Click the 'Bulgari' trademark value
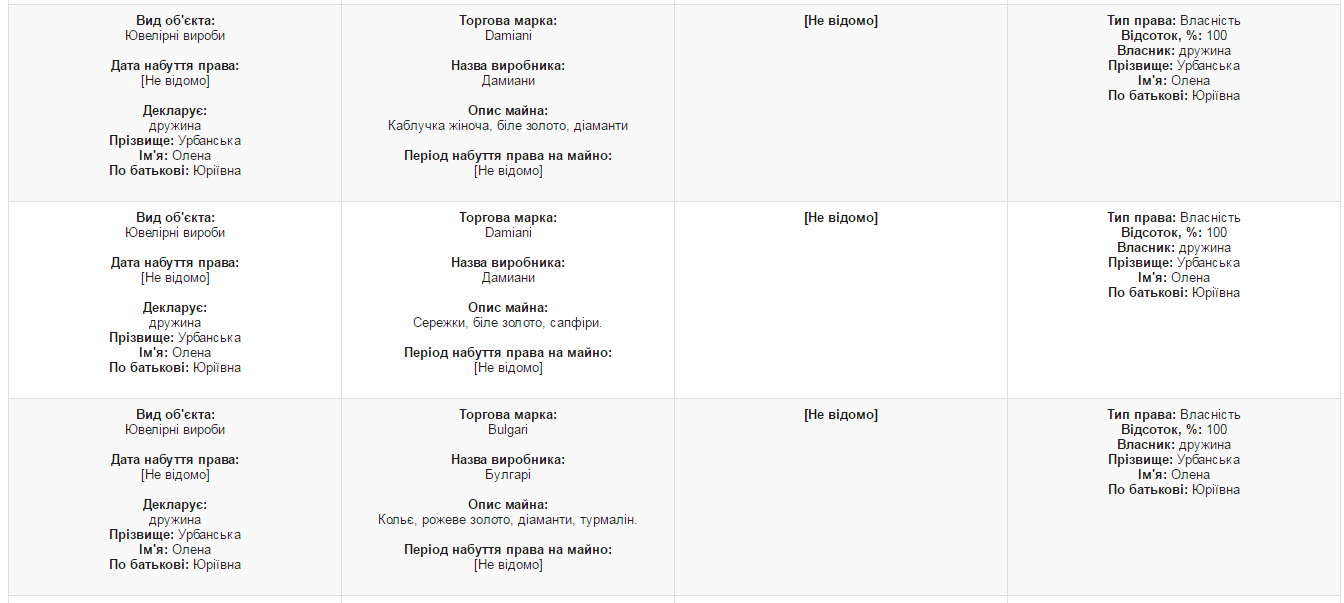1344x603 pixels. 508,430
